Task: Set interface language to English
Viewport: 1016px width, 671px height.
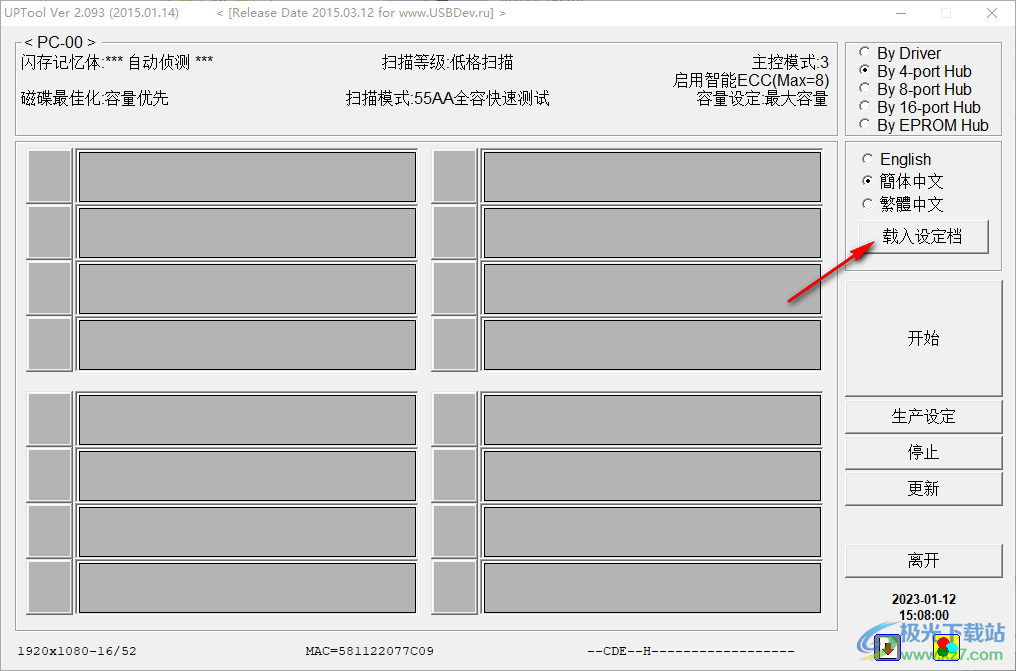Action: (x=897, y=159)
